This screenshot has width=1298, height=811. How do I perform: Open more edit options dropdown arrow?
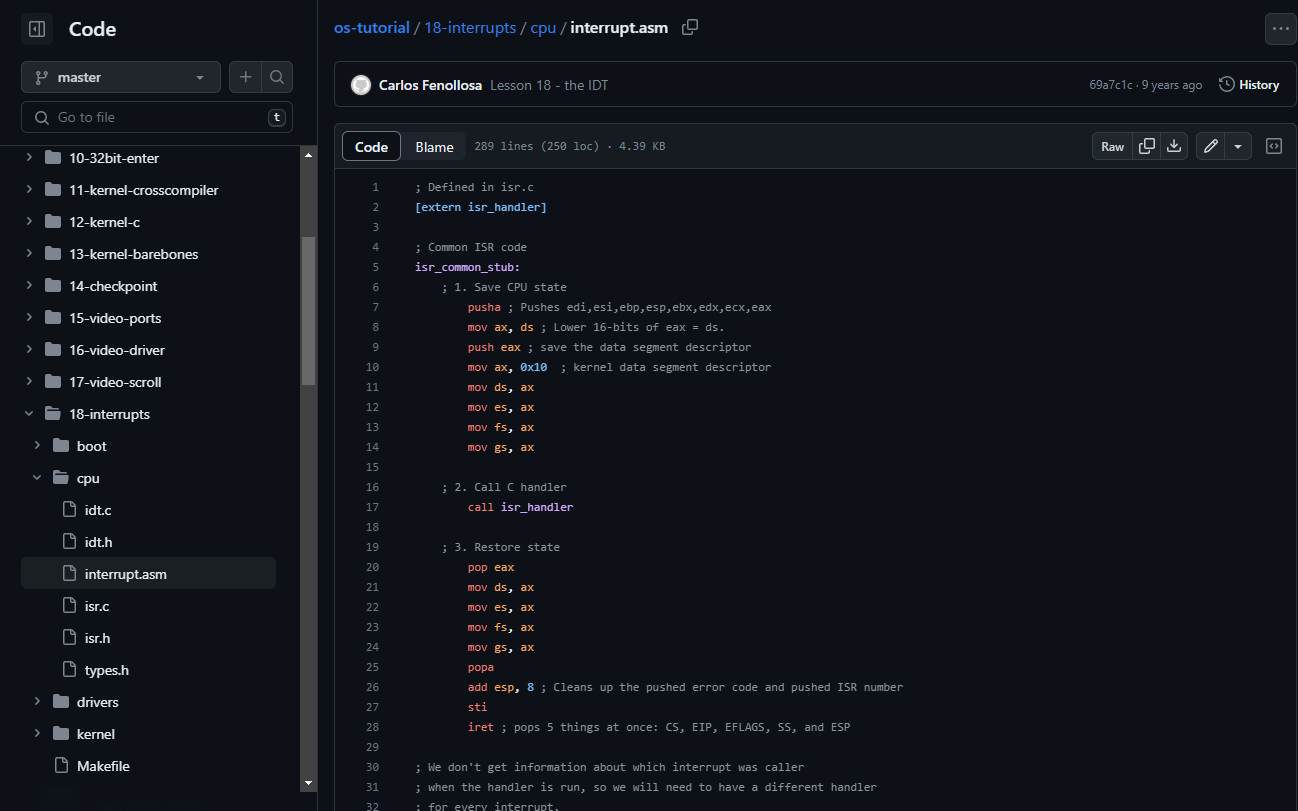click(1238, 146)
